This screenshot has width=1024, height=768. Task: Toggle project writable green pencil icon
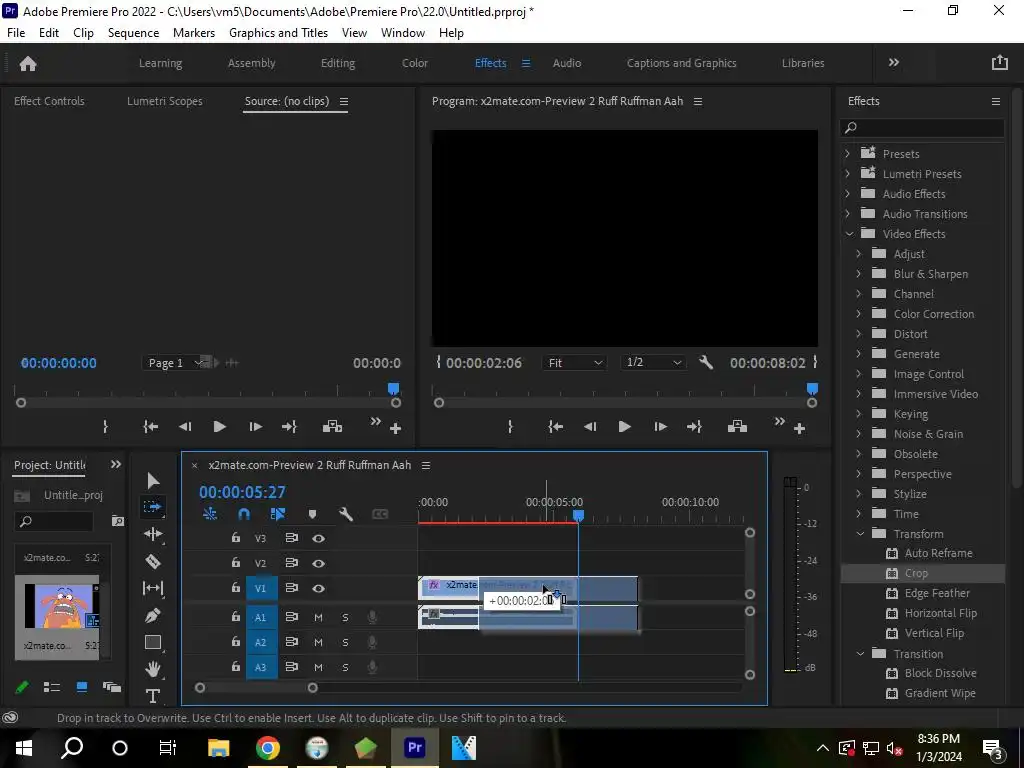coord(22,687)
